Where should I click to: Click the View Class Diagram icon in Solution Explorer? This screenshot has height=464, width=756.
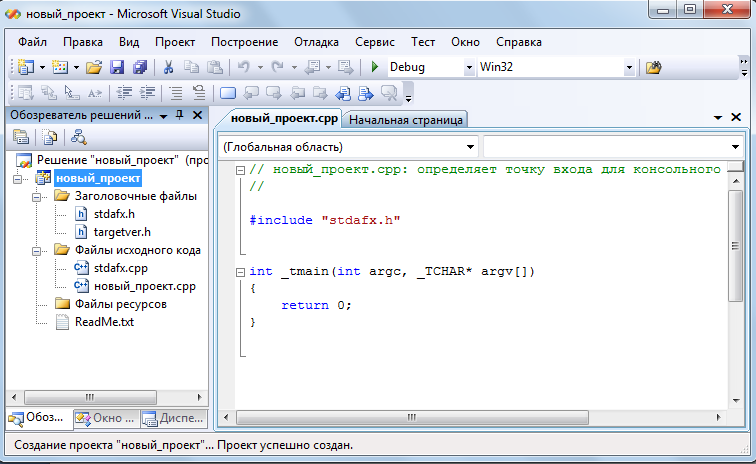pos(78,138)
